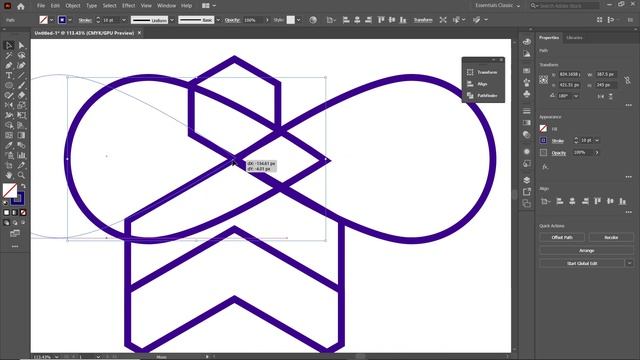Viewport: 640px width, 360px height.
Task: Open the Object menu
Action: pos(73,6)
